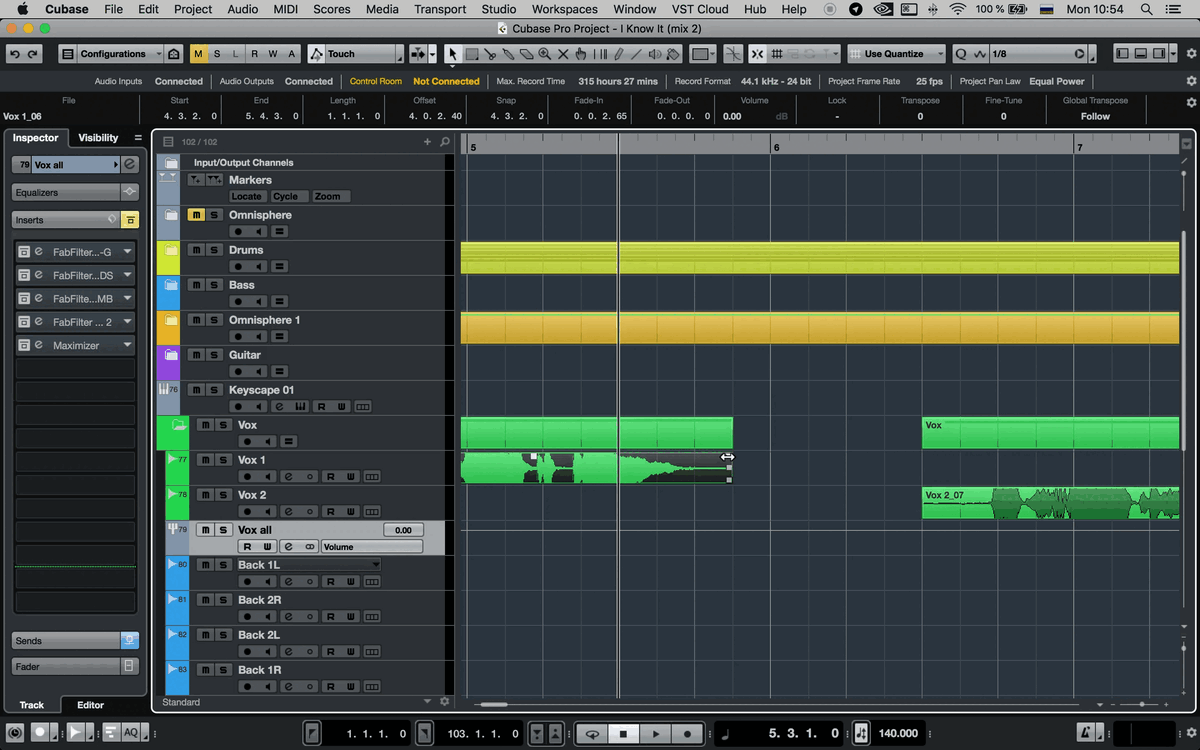Open the Project menu
The height and width of the screenshot is (750, 1200).
point(193,9)
